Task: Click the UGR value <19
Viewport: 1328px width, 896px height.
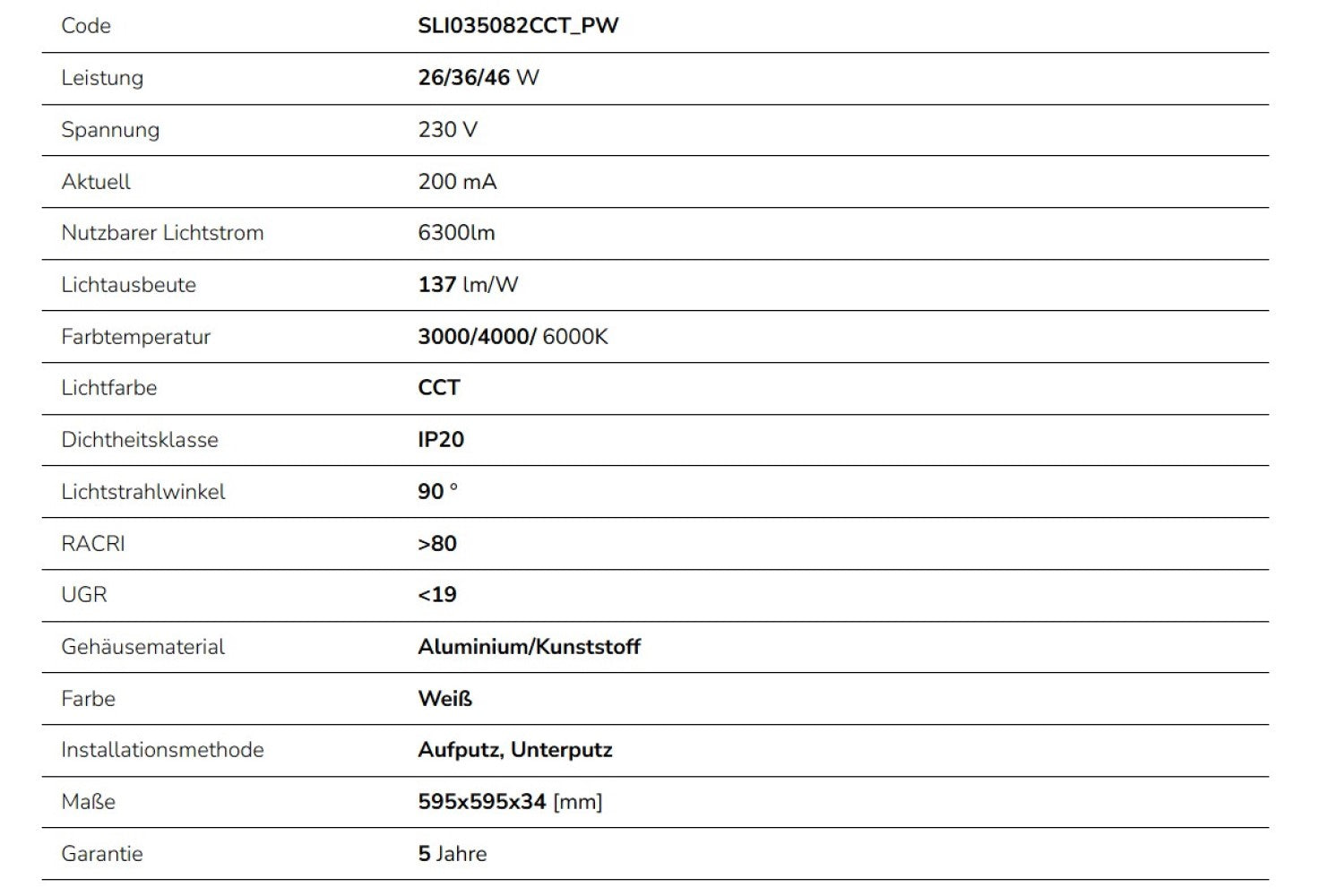Action: point(437,595)
